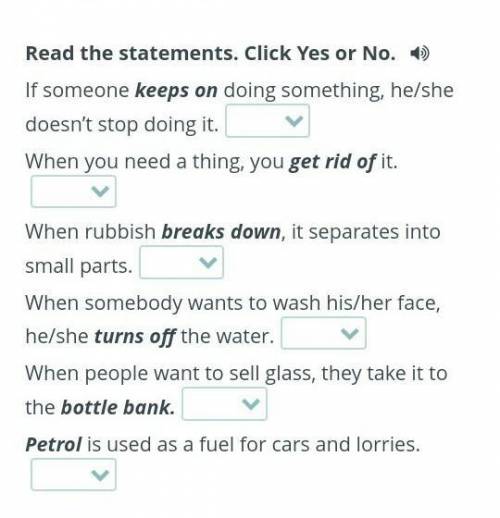This screenshot has width=500, height=518.
Task: Expand the dropdown next to 'small parts.'
Action: (181, 262)
